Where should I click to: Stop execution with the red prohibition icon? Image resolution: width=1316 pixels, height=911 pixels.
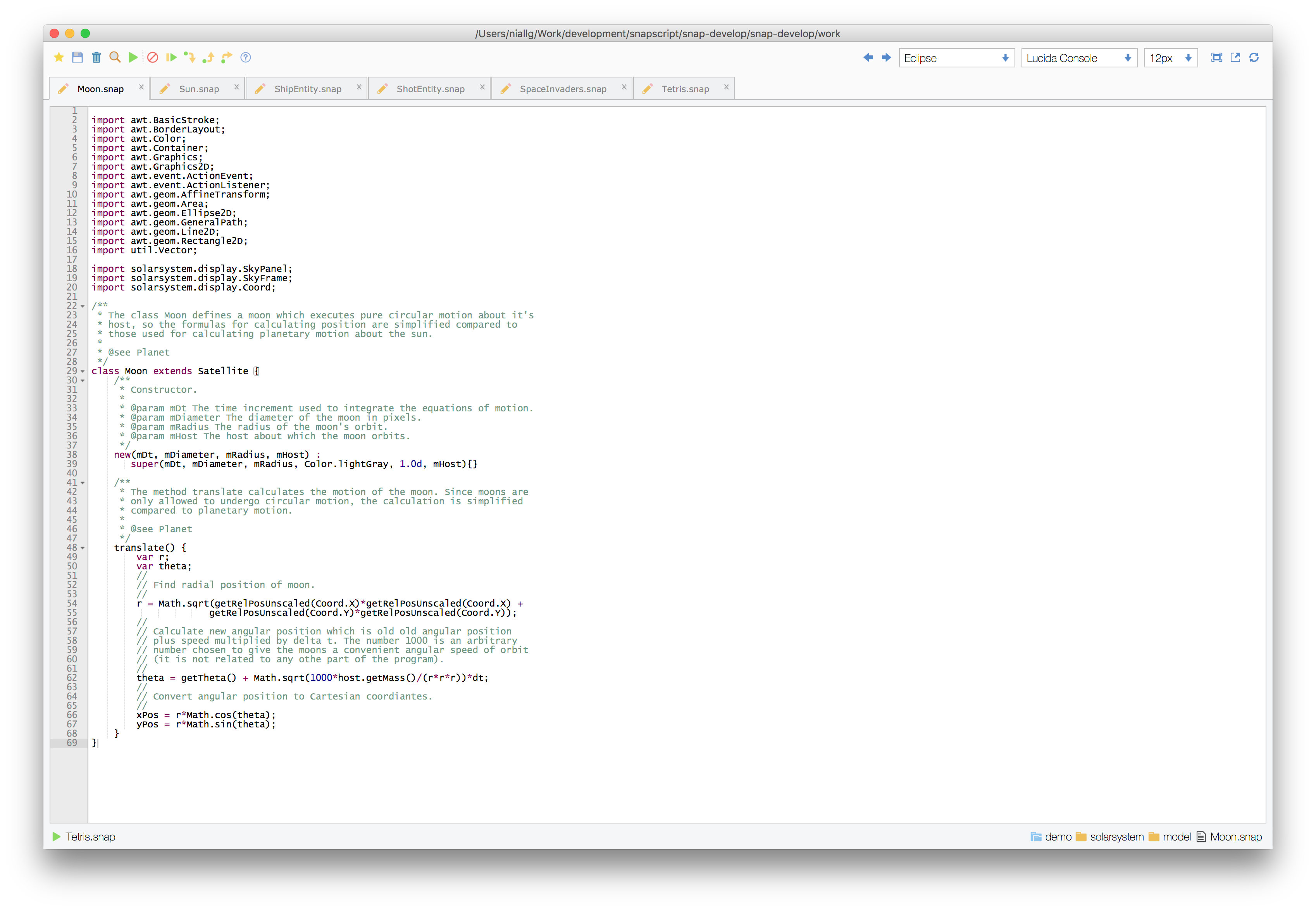coord(152,57)
